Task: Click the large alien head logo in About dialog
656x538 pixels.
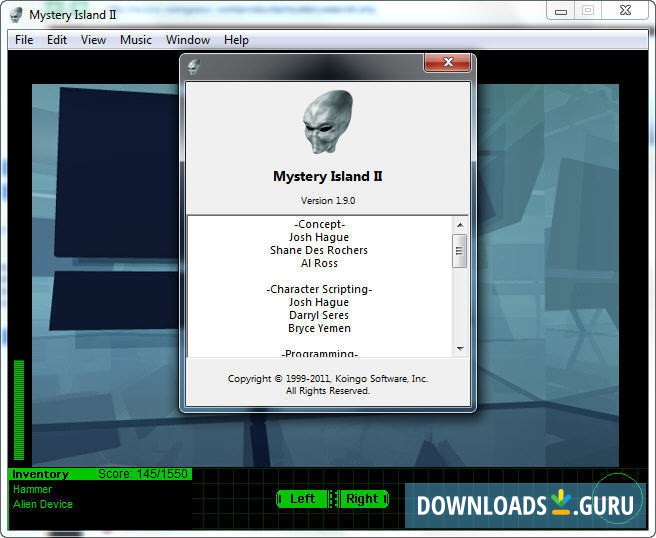Action: 328,121
